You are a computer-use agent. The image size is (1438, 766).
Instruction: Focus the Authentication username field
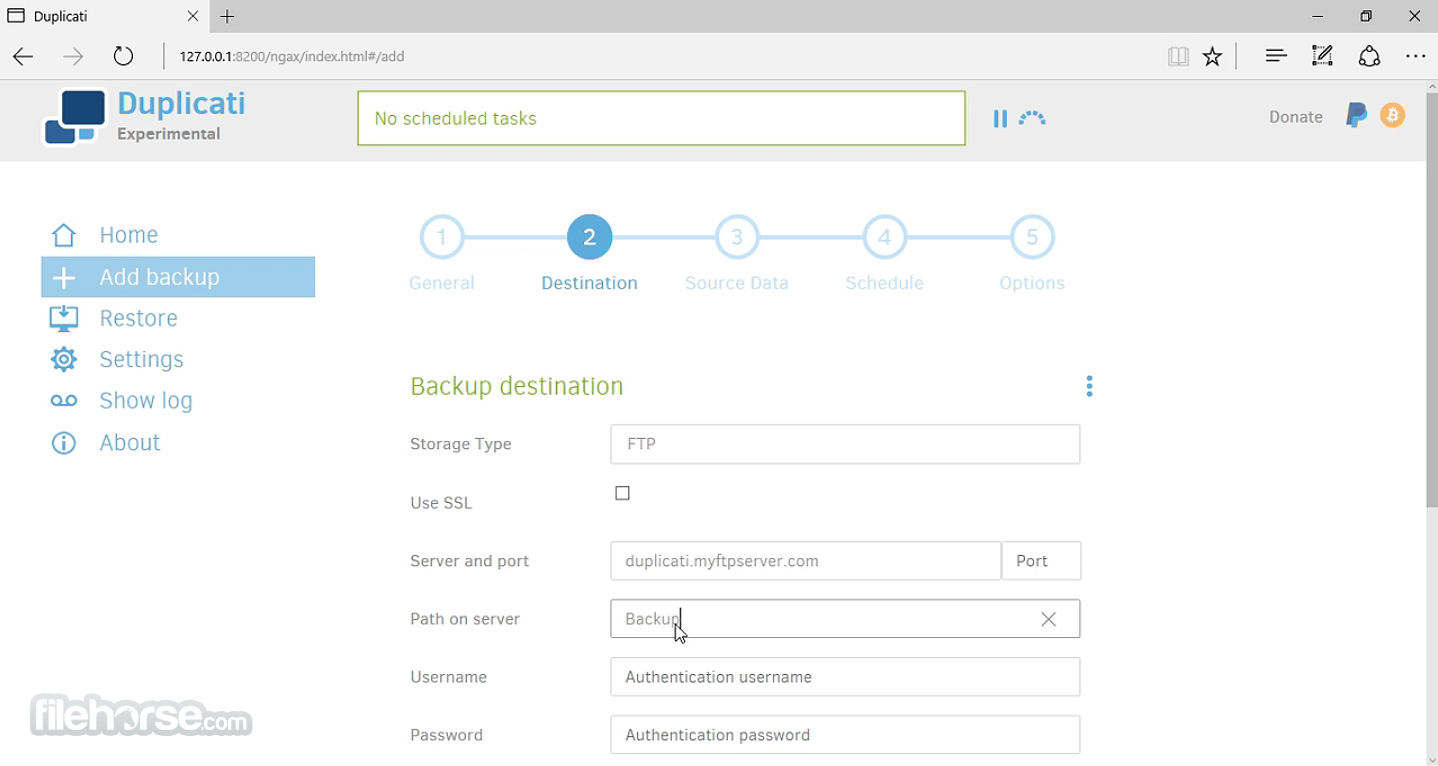(x=845, y=677)
